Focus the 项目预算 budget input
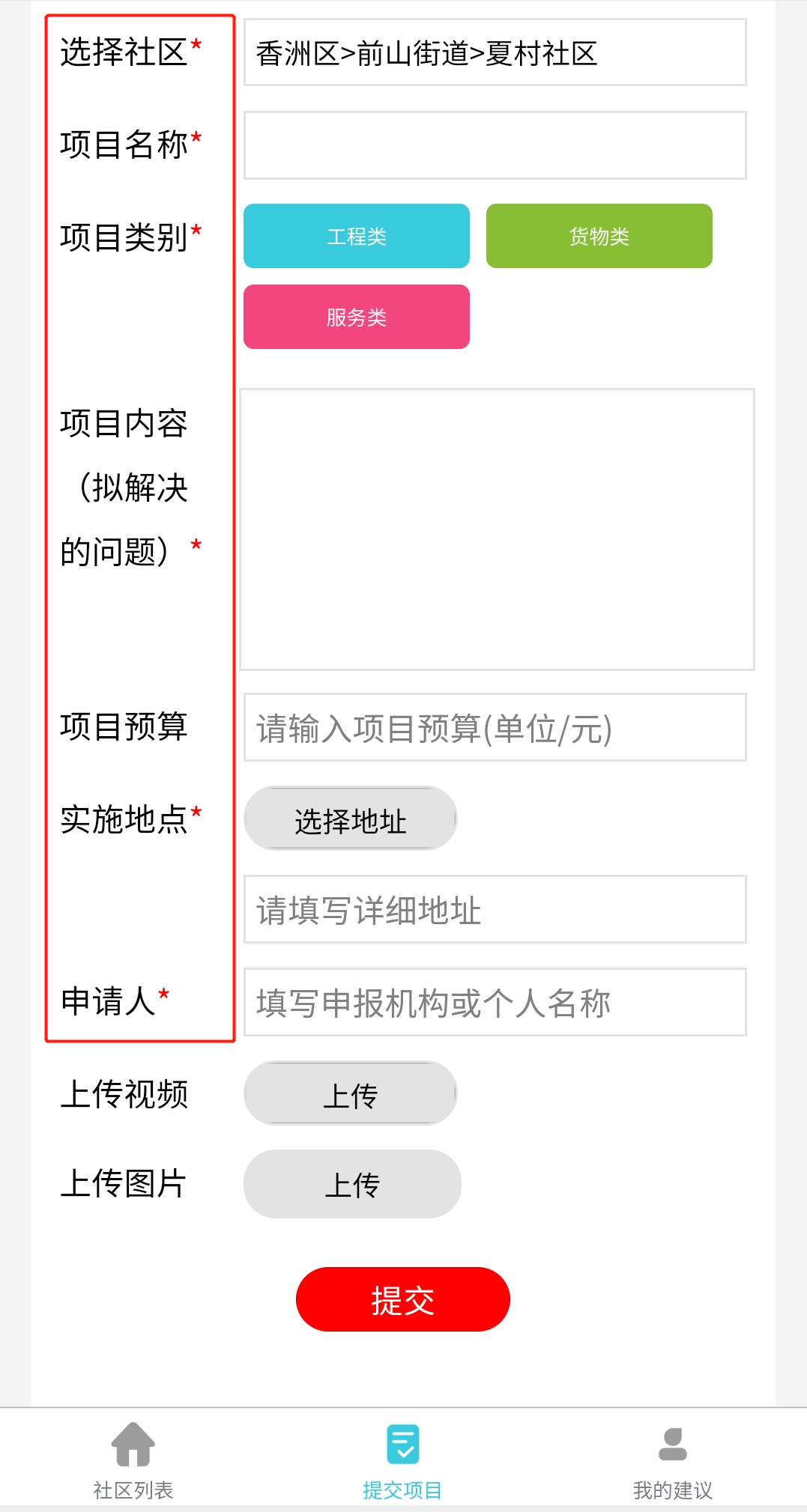 pyautogui.click(x=495, y=727)
